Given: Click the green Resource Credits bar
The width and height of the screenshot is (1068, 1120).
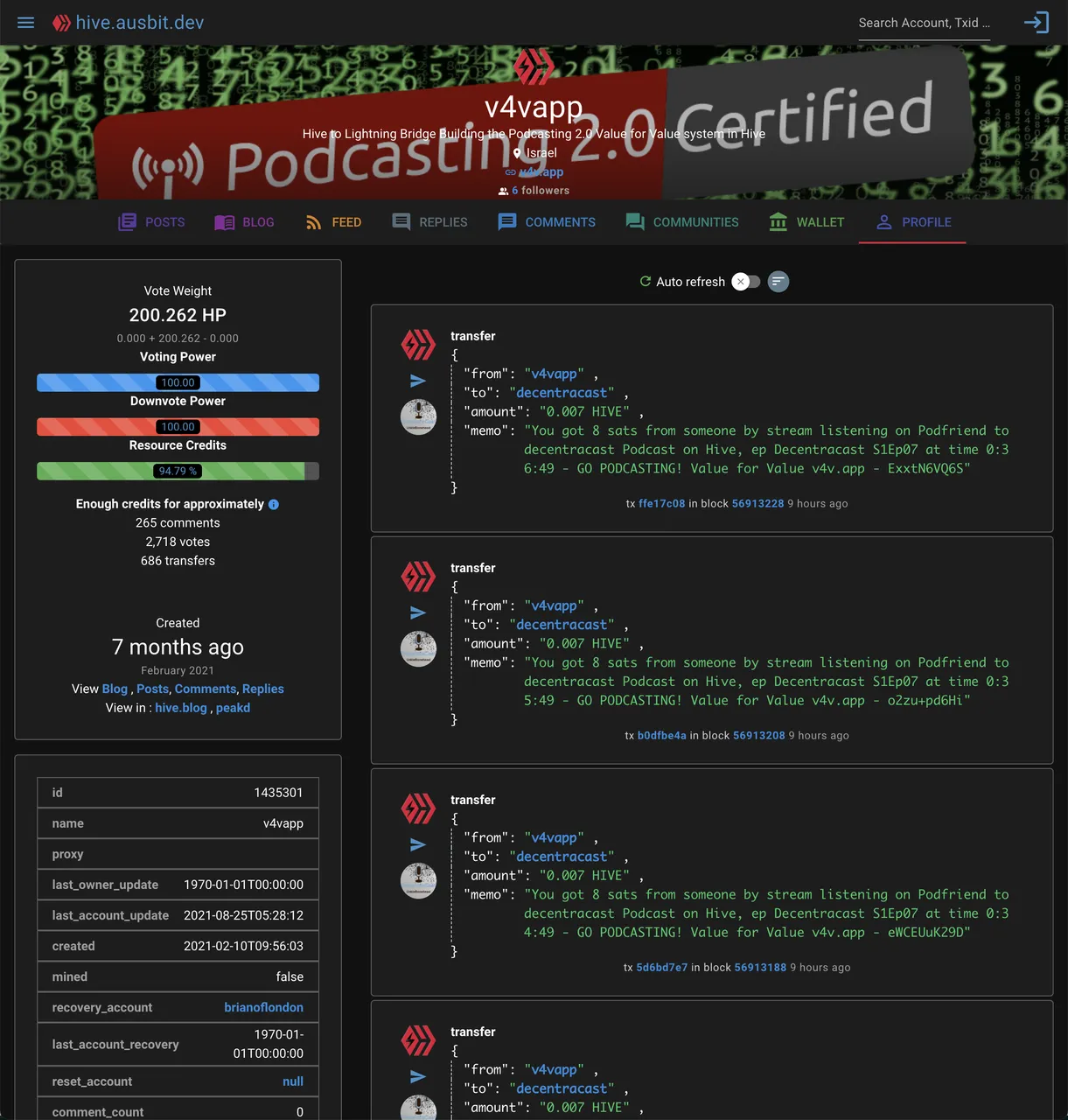Looking at the screenshot, I should tap(178, 471).
